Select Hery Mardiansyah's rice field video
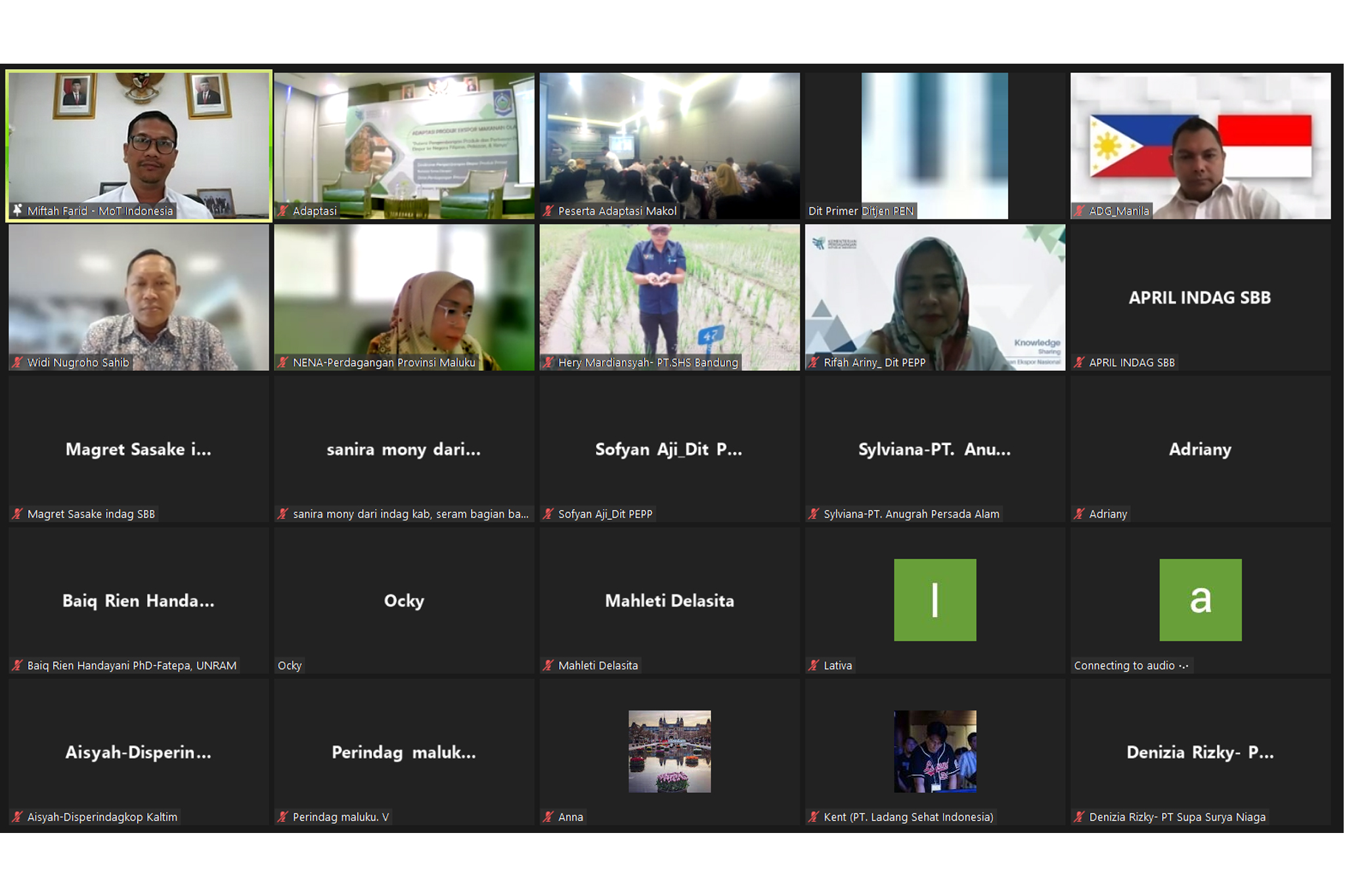The height and width of the screenshot is (896, 1345). [x=669, y=292]
